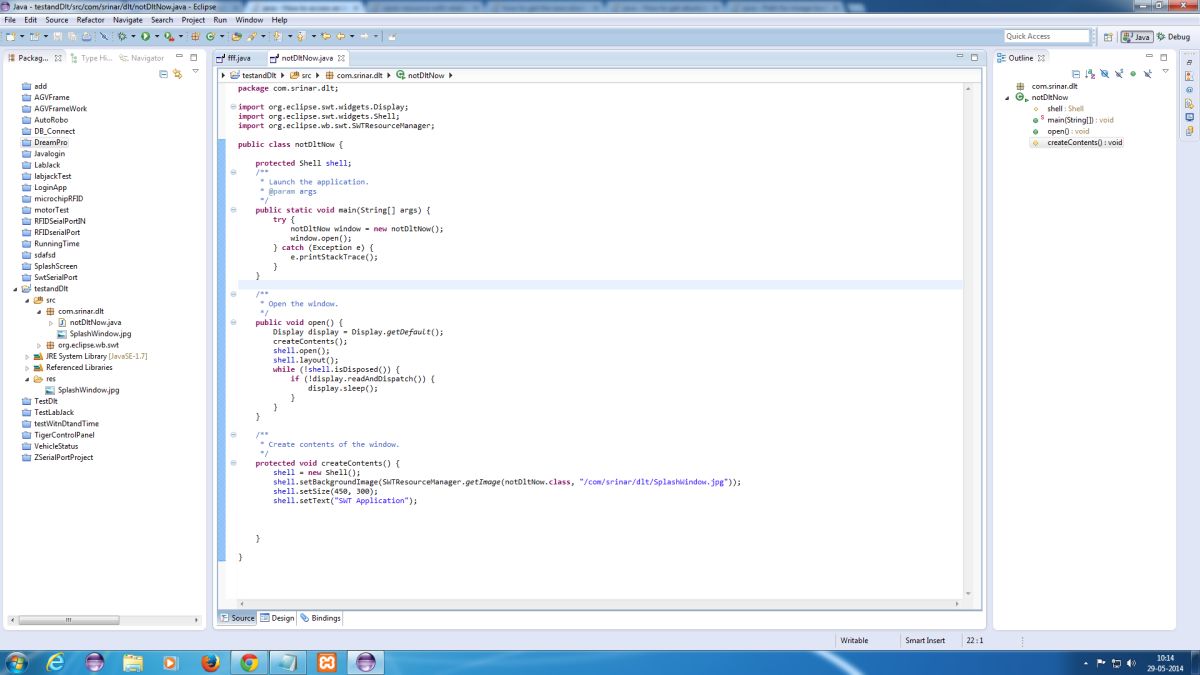Open the Refactor menu
This screenshot has height=675, width=1200.
pyautogui.click(x=90, y=20)
